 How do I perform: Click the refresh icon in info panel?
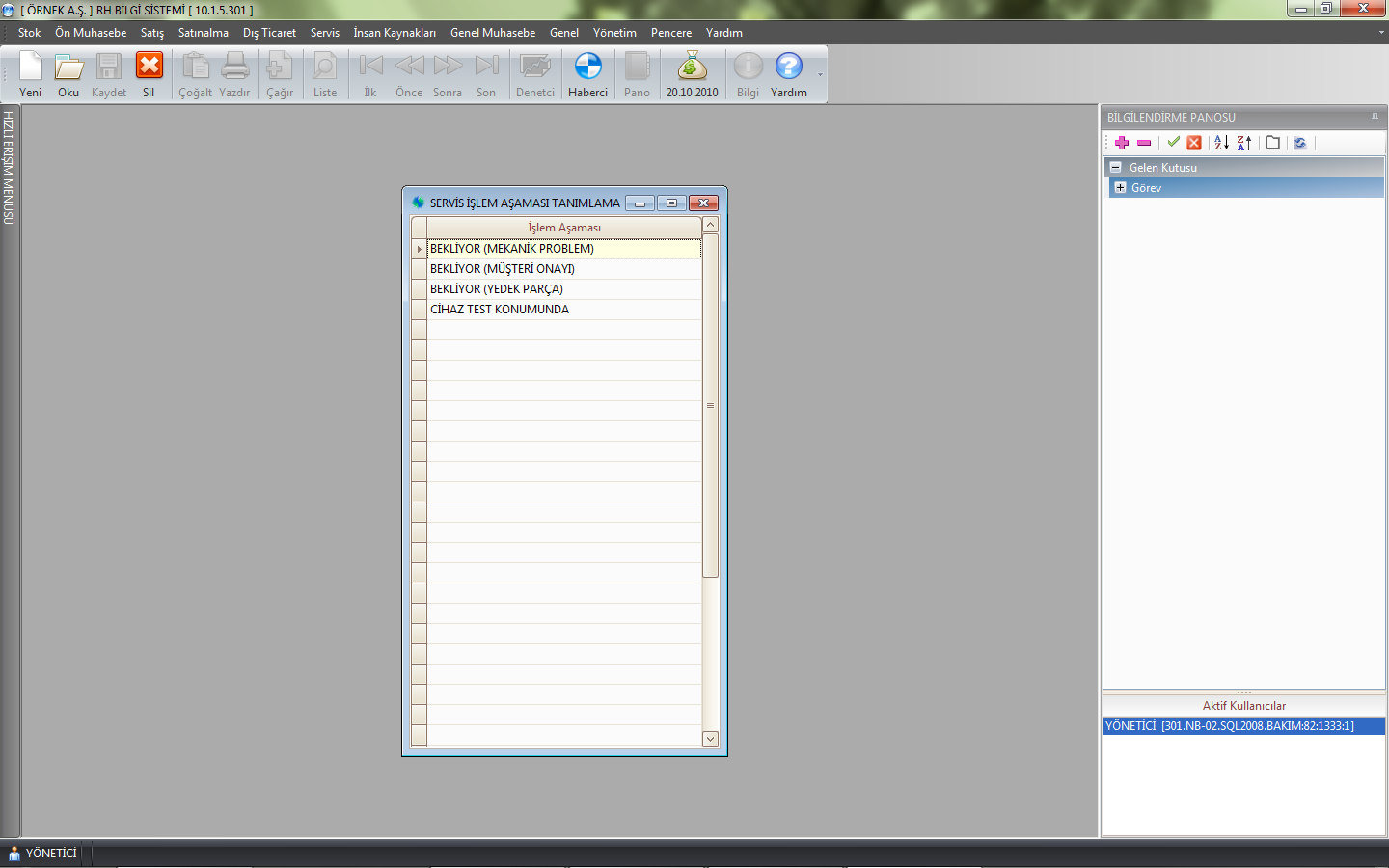click(x=1299, y=143)
